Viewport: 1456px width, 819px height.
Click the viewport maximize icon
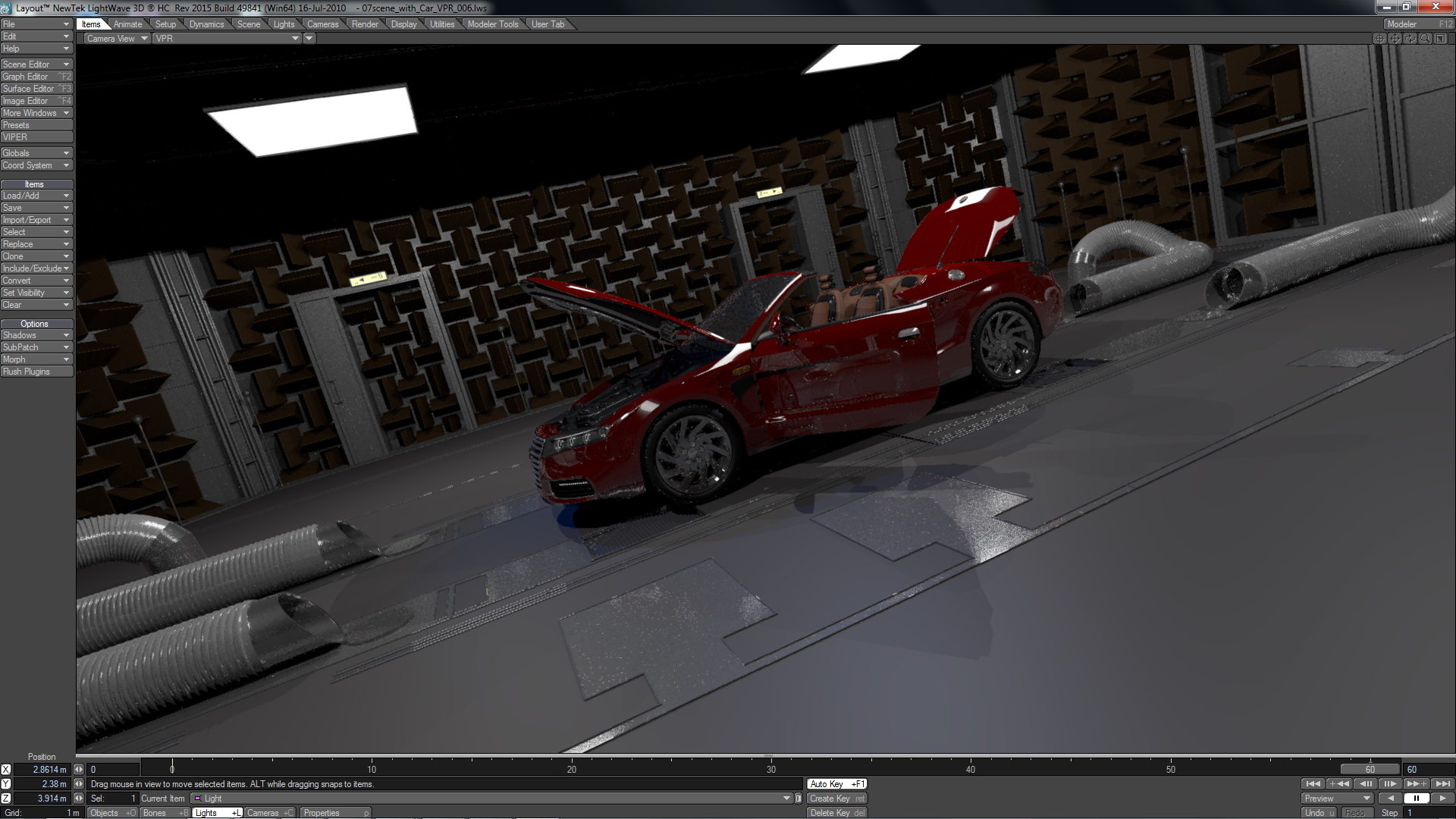tap(1441, 39)
